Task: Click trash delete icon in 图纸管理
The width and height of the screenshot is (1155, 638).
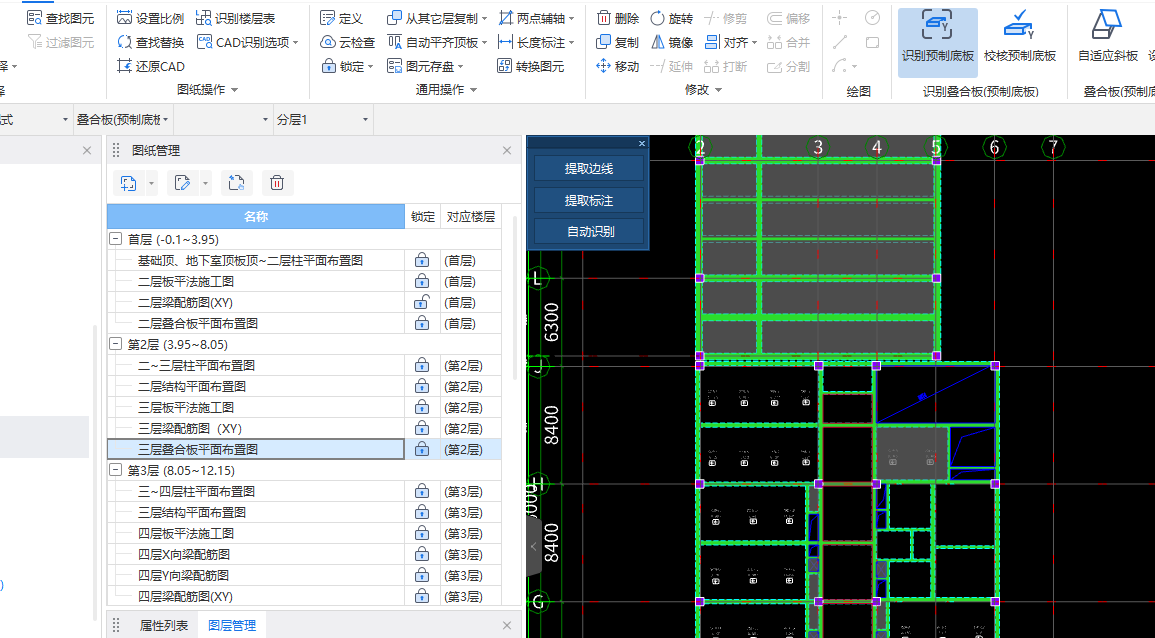Action: tap(277, 183)
